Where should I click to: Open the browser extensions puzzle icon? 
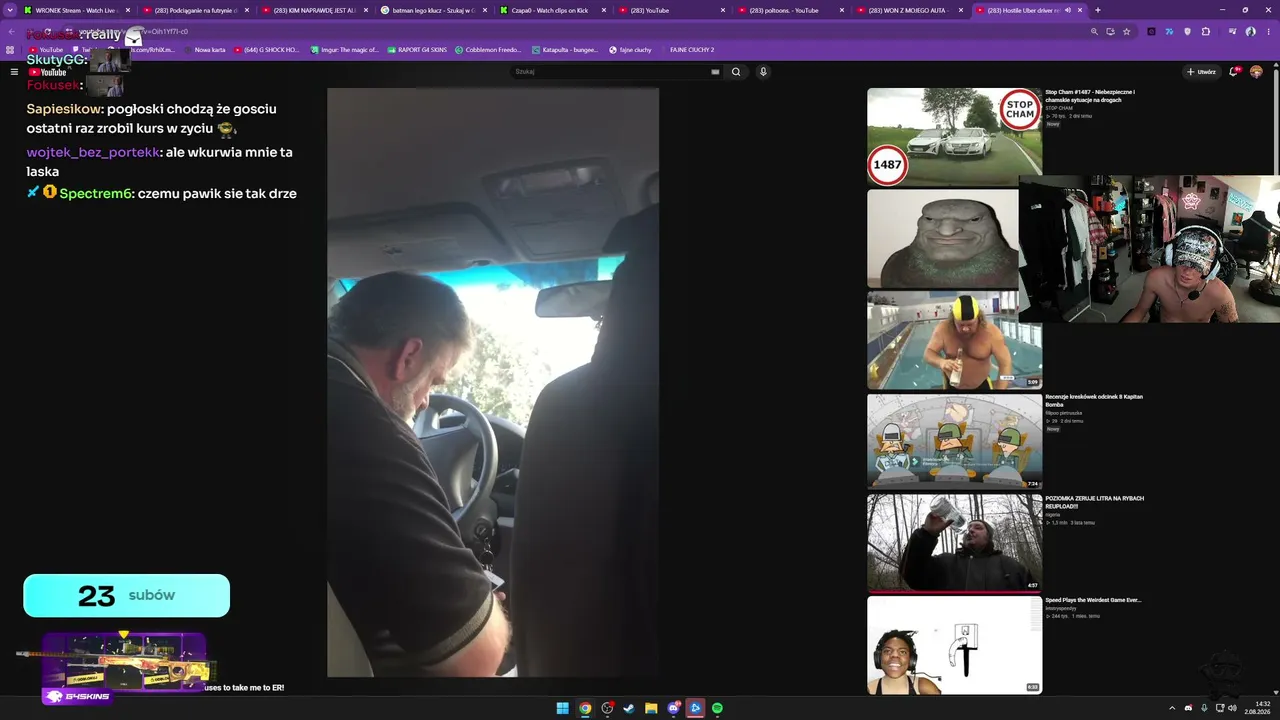[x=1205, y=31]
